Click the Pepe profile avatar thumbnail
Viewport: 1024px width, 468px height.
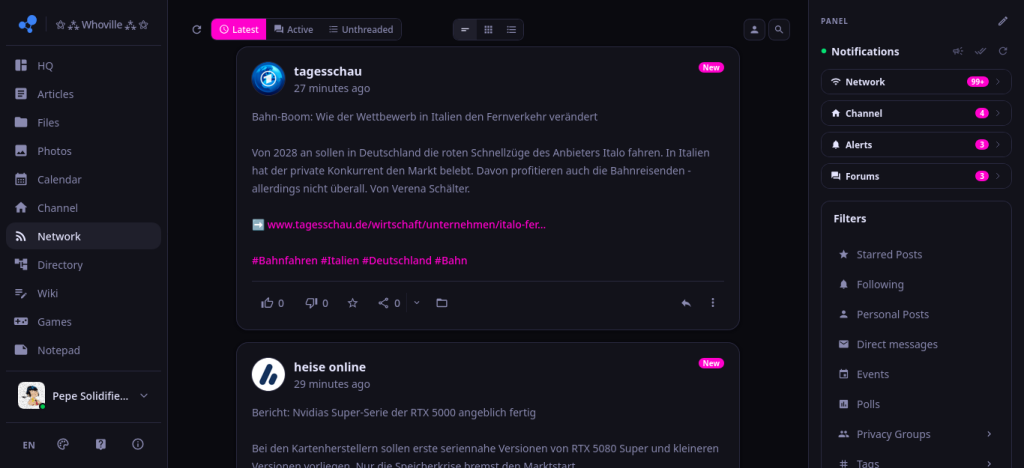click(x=31, y=396)
